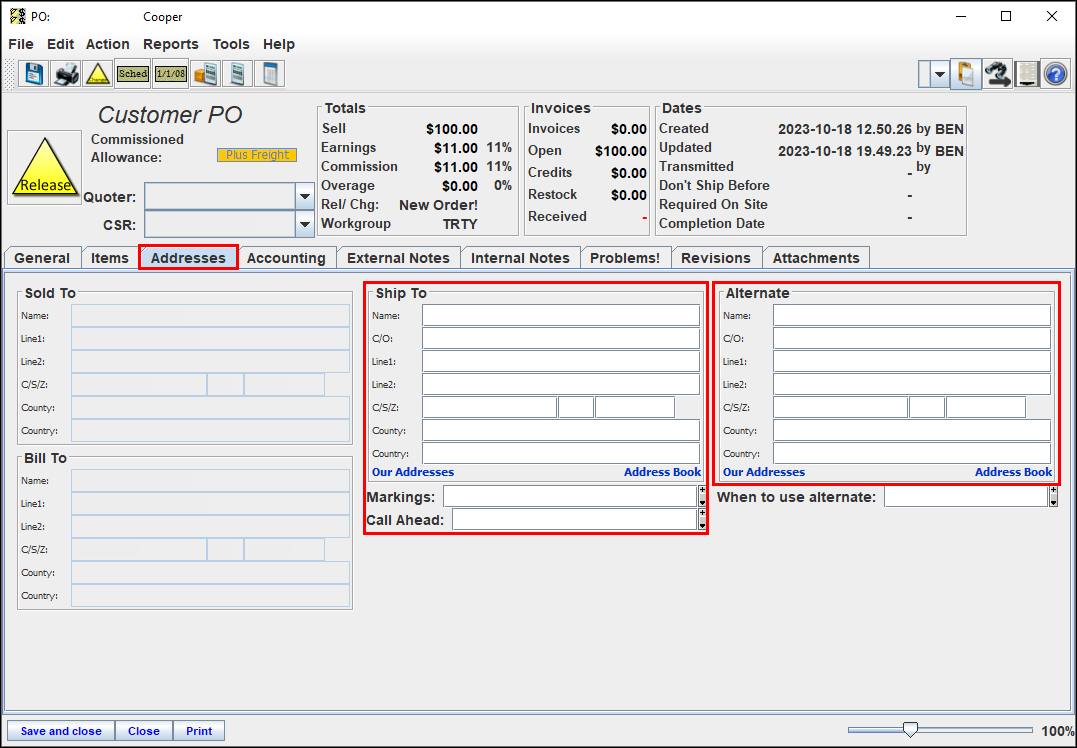Image resolution: width=1077 pixels, height=748 pixels.
Task: Click the box-with-document toolbar icon
Action: 205,73
